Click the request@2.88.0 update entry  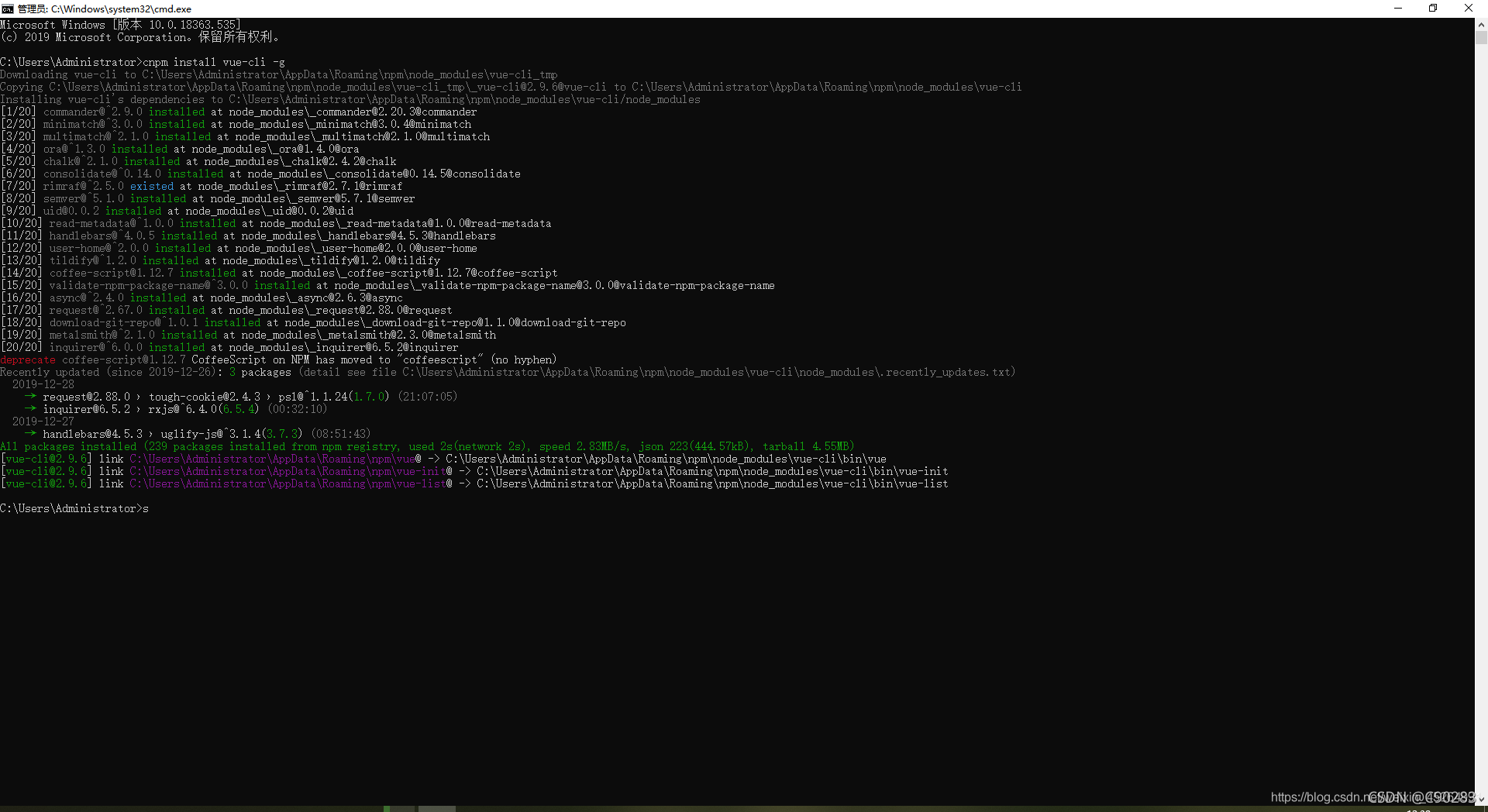click(232, 396)
